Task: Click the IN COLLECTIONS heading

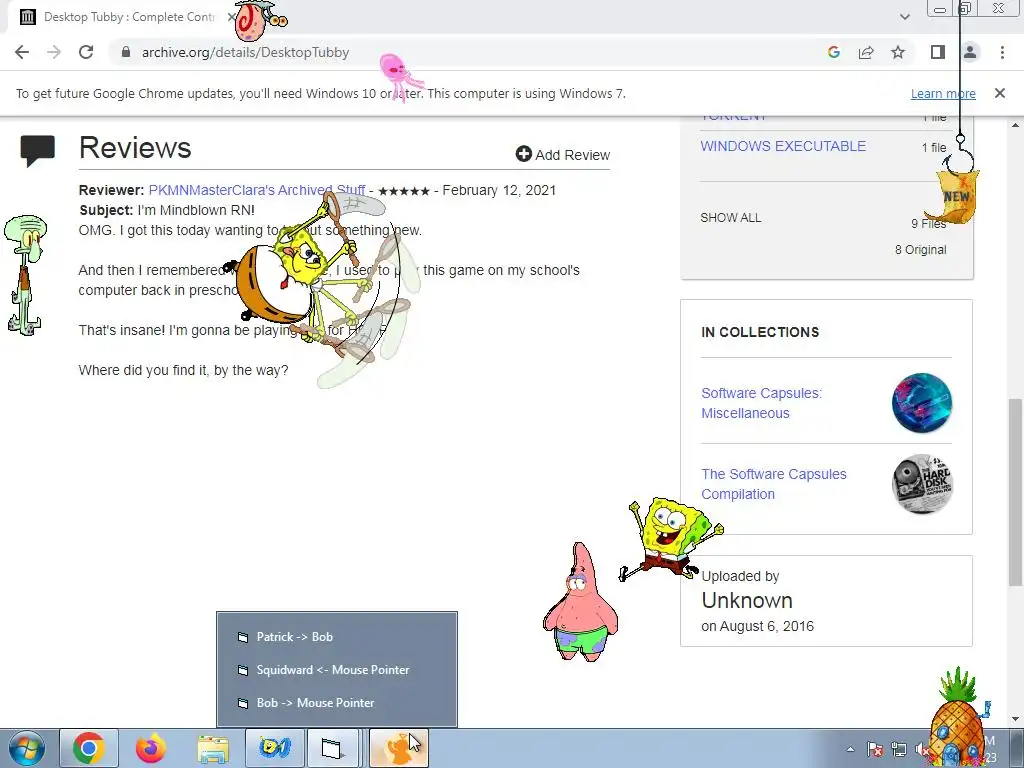Action: (x=760, y=332)
